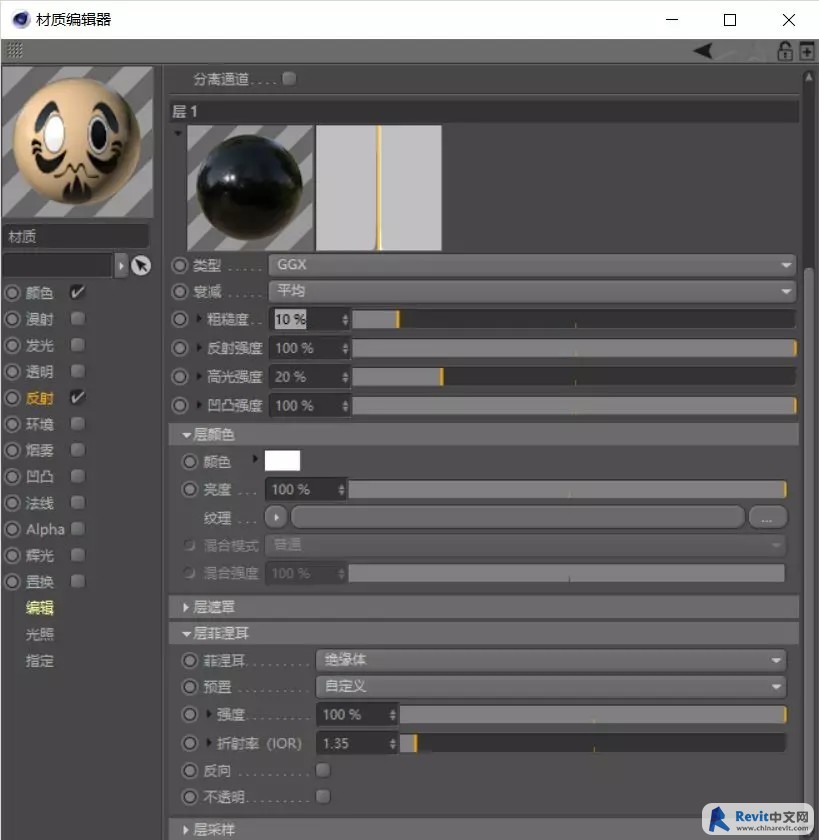Enable the 发光 channel checkbox

tap(78, 345)
